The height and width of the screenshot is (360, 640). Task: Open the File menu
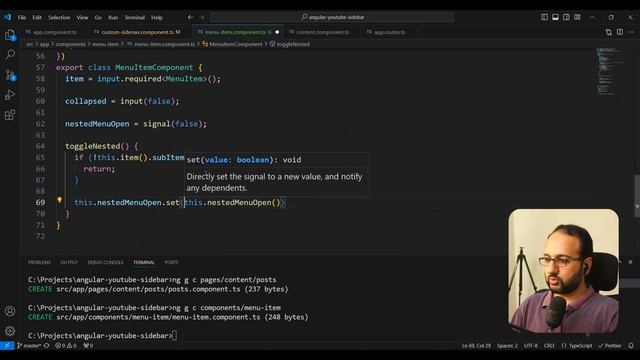pos(22,18)
